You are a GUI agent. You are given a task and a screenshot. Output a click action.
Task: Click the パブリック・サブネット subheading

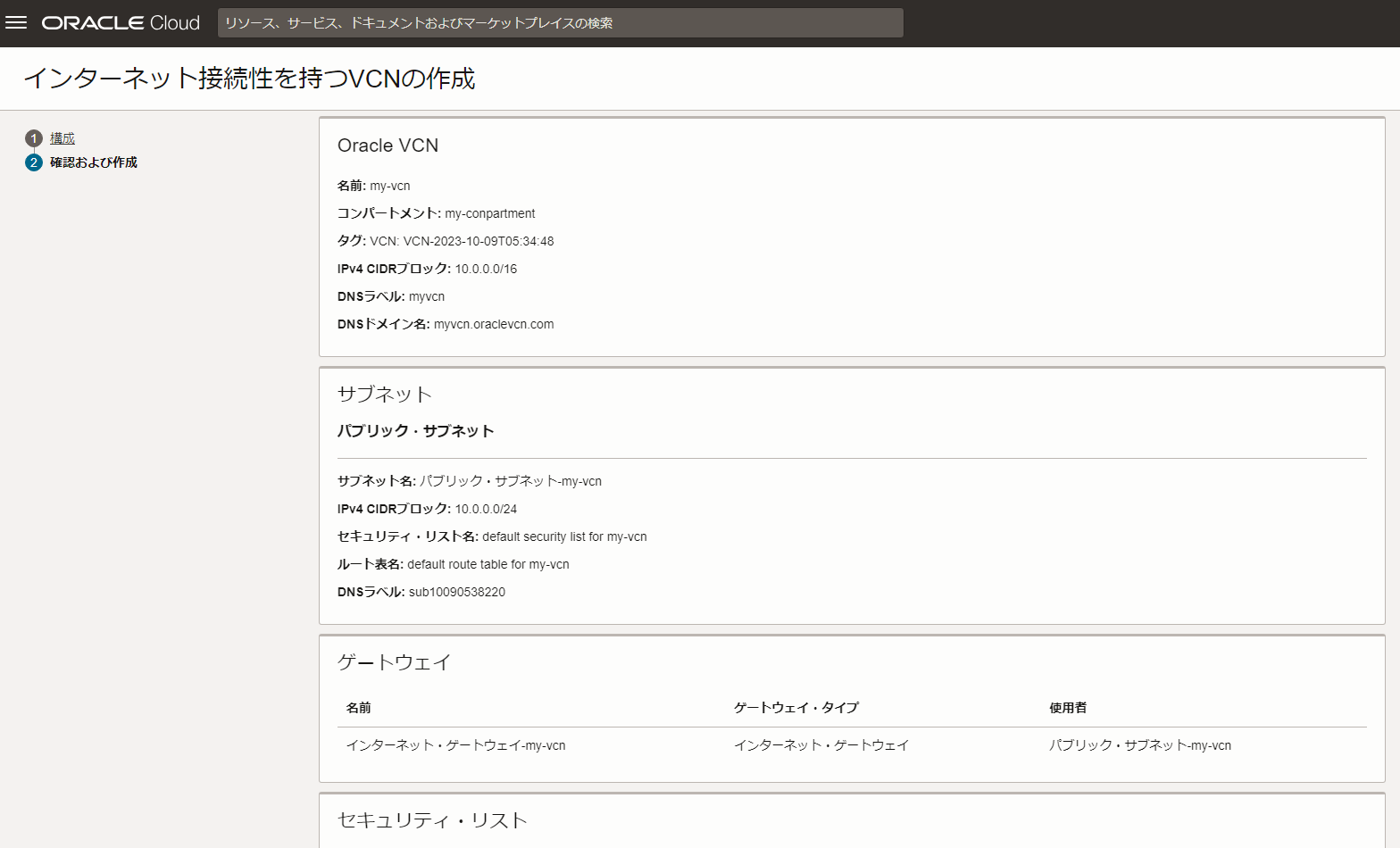[416, 431]
